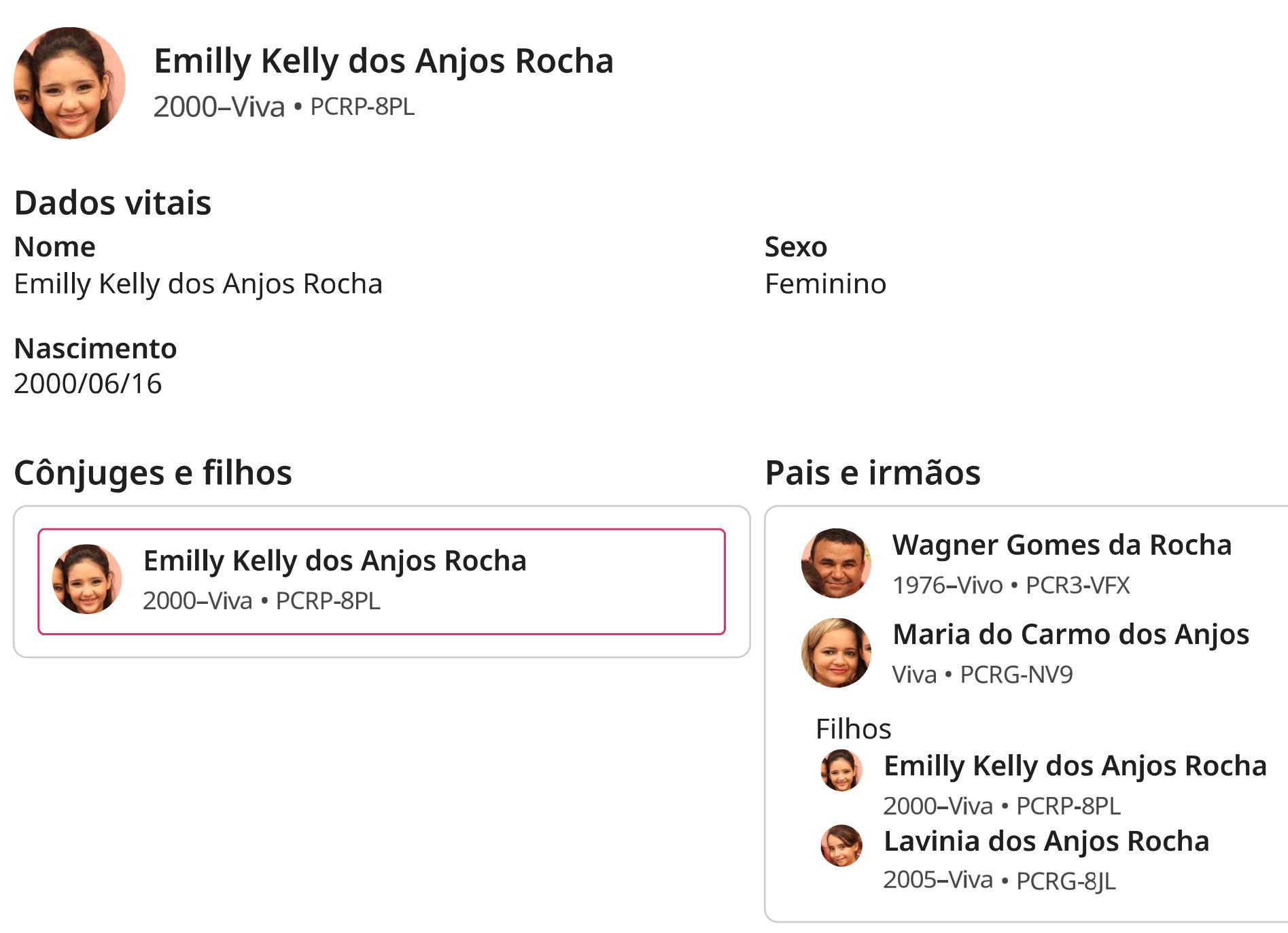The image size is (1288, 933).
Task: Open Emilly's portrait in Cônjuges e filhos card
Action: point(87,579)
